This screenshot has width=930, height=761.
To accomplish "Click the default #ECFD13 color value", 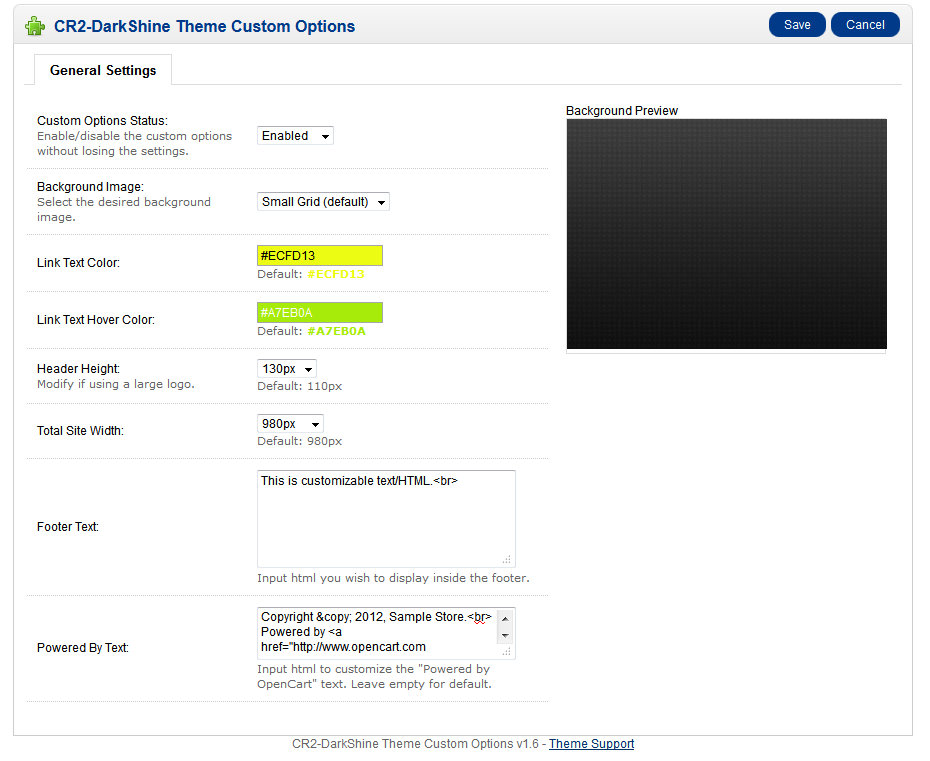I will (336, 274).
